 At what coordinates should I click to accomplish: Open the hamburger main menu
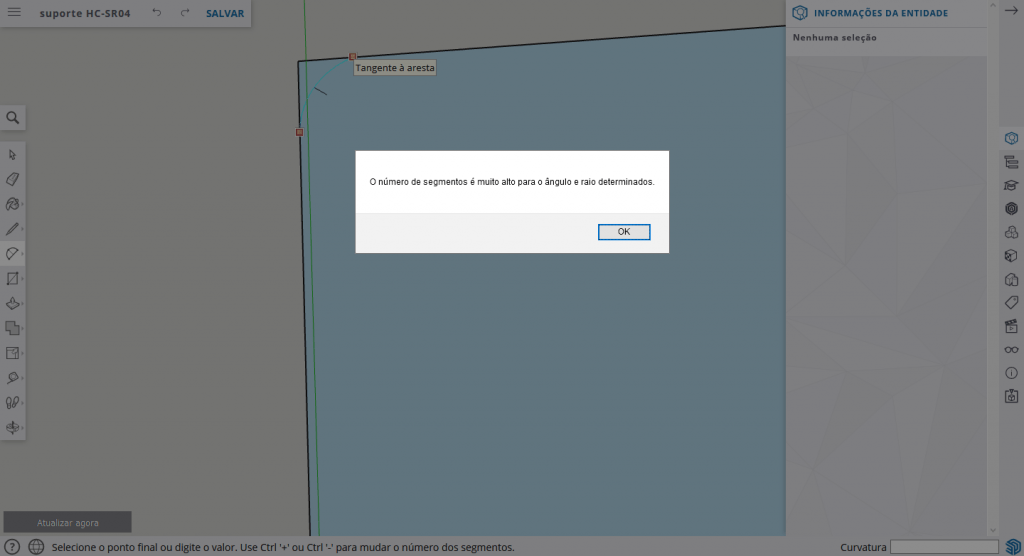click(x=14, y=12)
